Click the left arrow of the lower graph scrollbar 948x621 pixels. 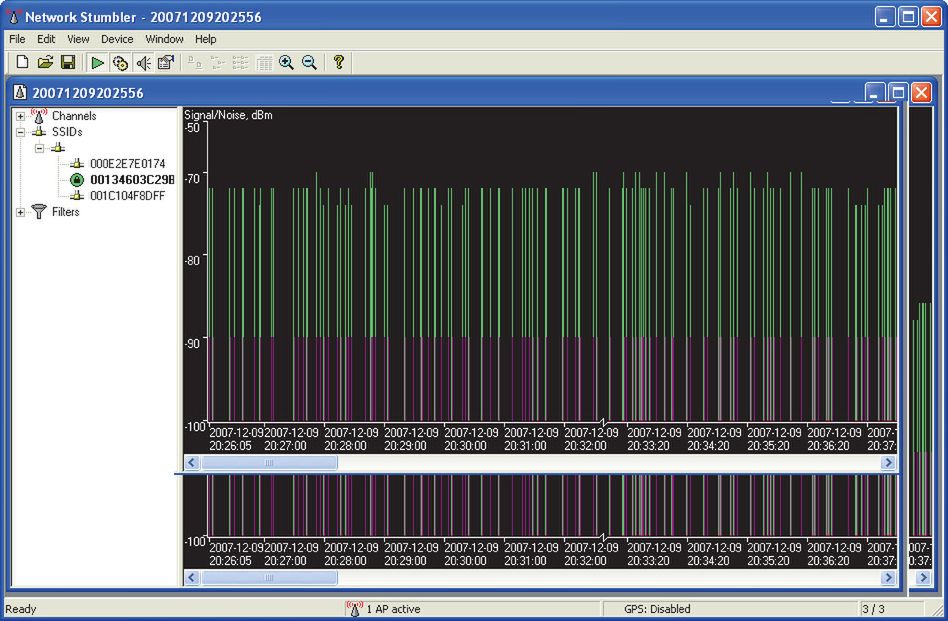tap(192, 577)
